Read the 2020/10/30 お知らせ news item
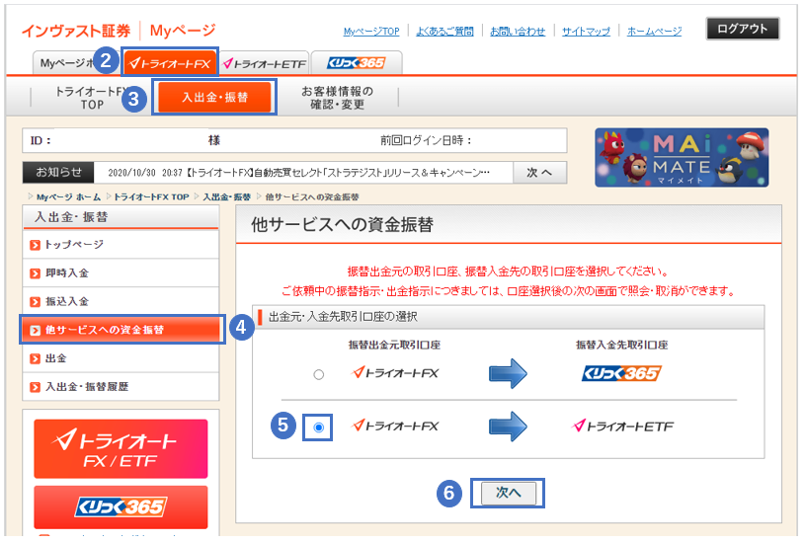 point(299,173)
